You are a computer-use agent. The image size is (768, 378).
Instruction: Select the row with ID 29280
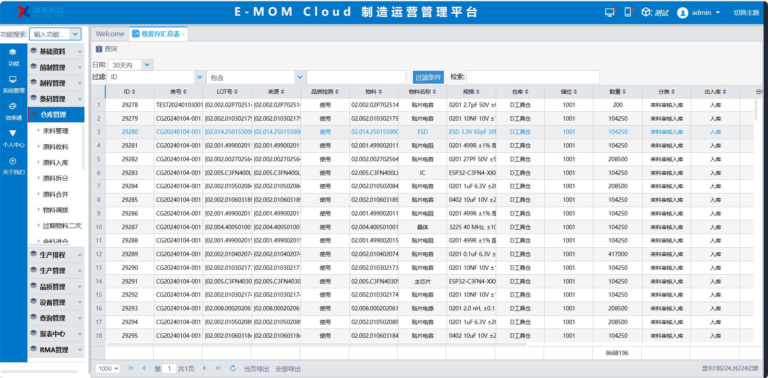pyautogui.click(x=424, y=132)
